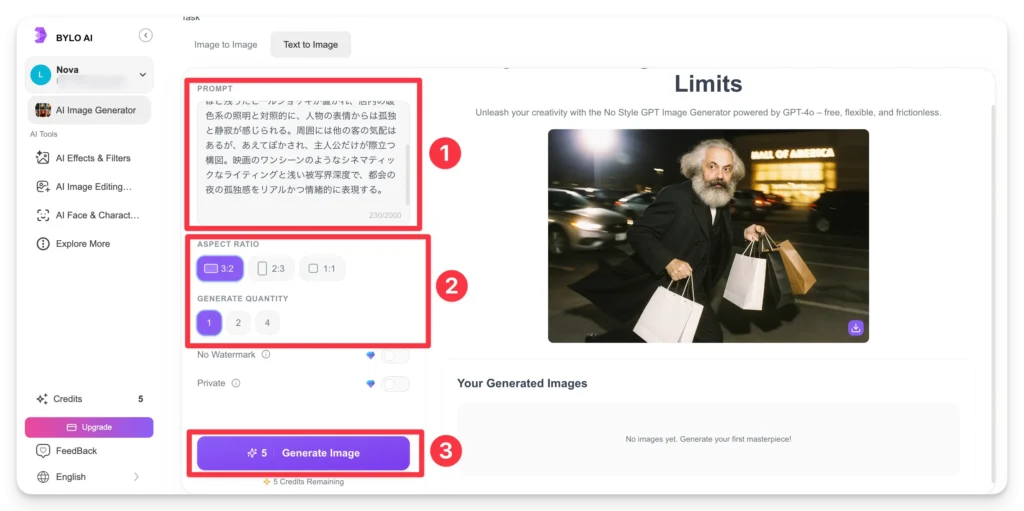Click the Nova account avatar
The height and width of the screenshot is (511, 1024).
pos(40,75)
